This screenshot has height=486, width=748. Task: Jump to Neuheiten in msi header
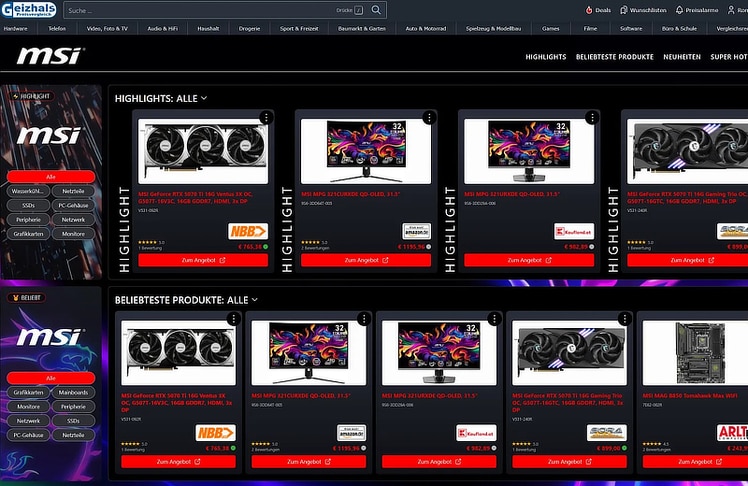[682, 57]
